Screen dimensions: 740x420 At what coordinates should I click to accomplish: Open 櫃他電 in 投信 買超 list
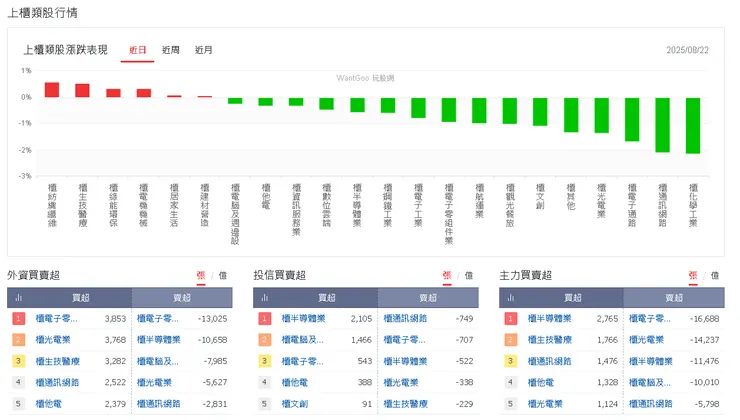coord(294,382)
